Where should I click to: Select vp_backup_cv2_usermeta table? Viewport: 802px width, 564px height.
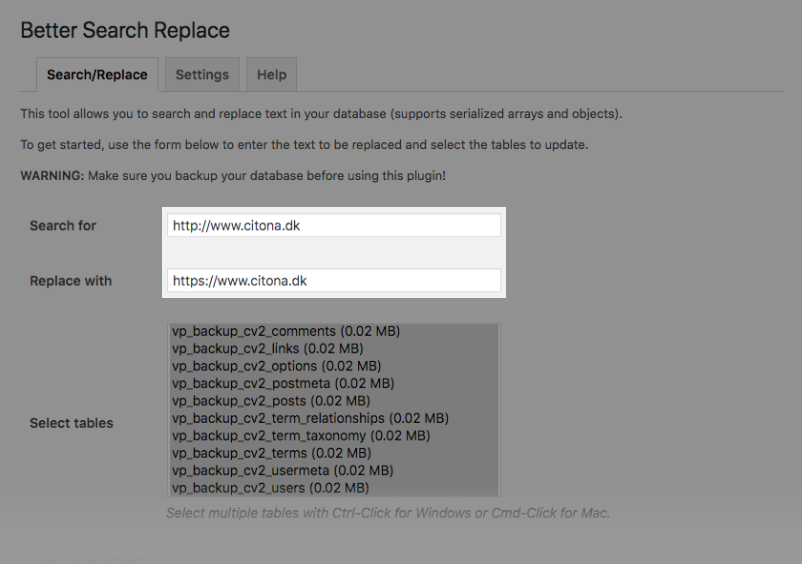(x=333, y=470)
